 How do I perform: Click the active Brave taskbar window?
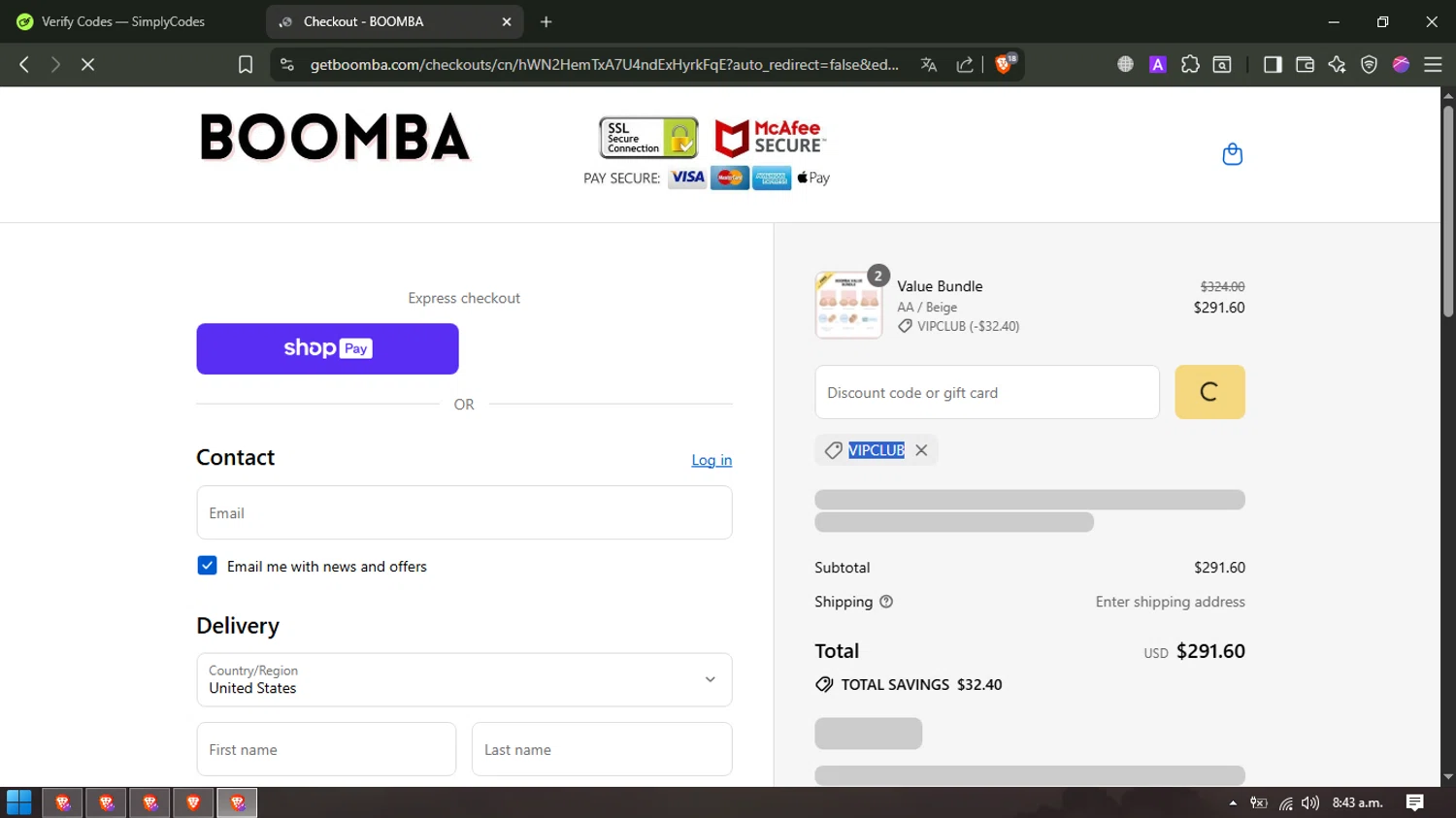[x=237, y=802]
